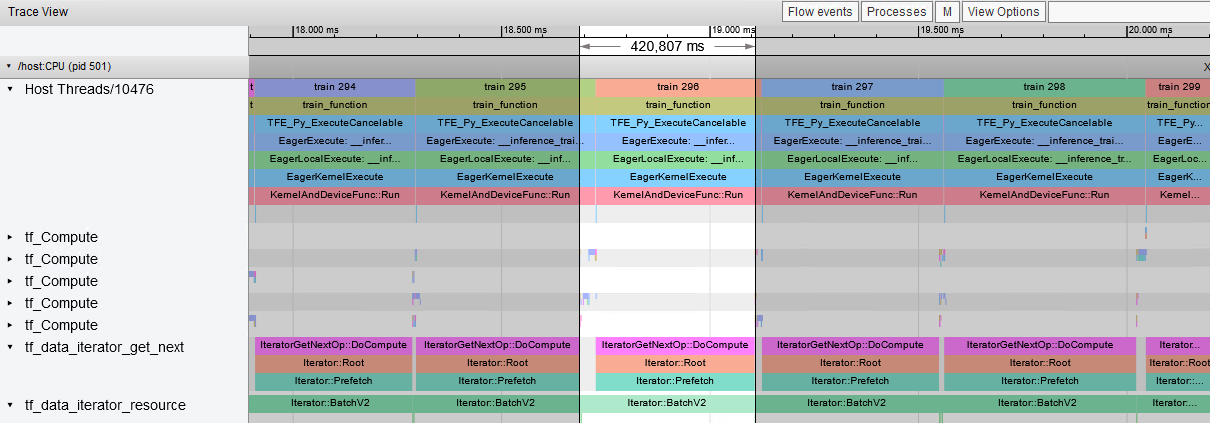Select Iterator::Prefetch slice below train 294
Screen dimensions: 1210x423
click(333, 381)
